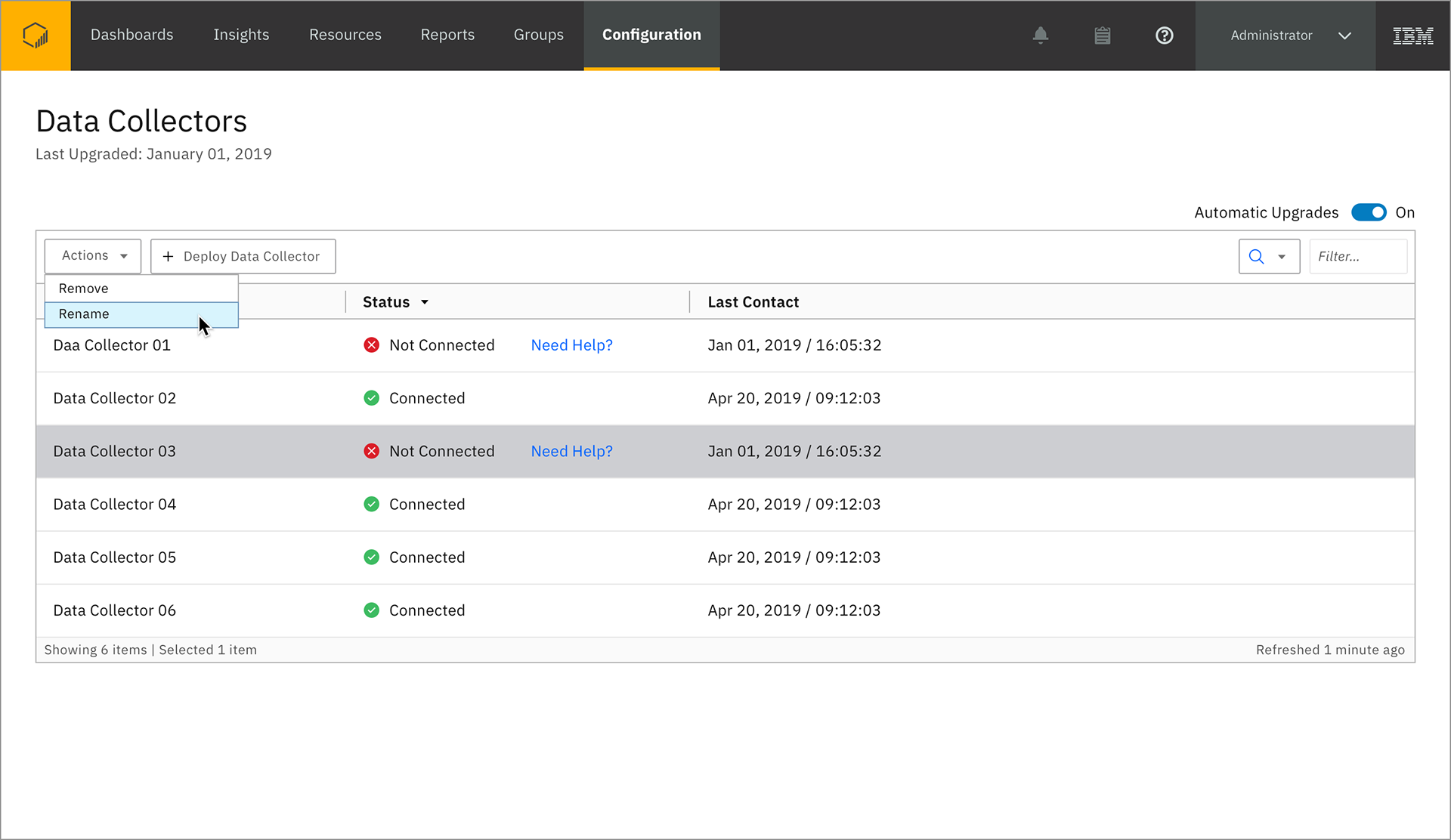Click the Last Contact column header
Screen dimensions: 1451x840
753,302
